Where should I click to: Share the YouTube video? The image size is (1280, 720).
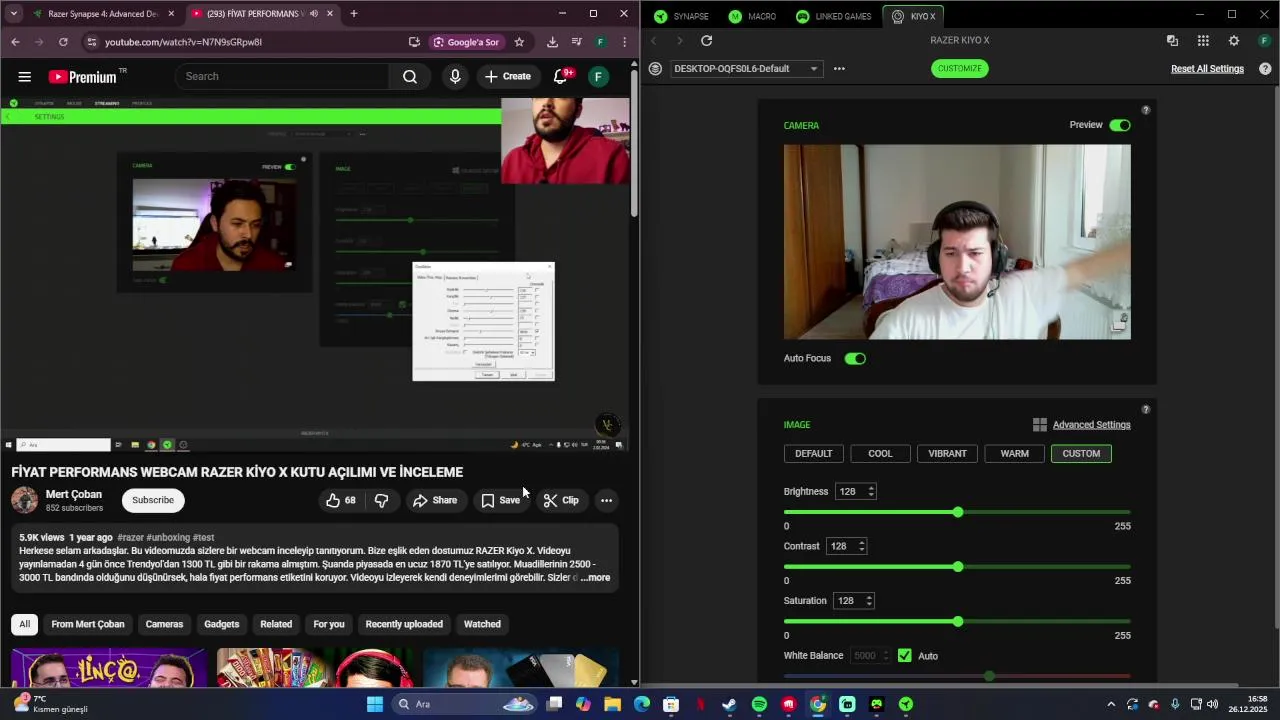pyautogui.click(x=435, y=500)
